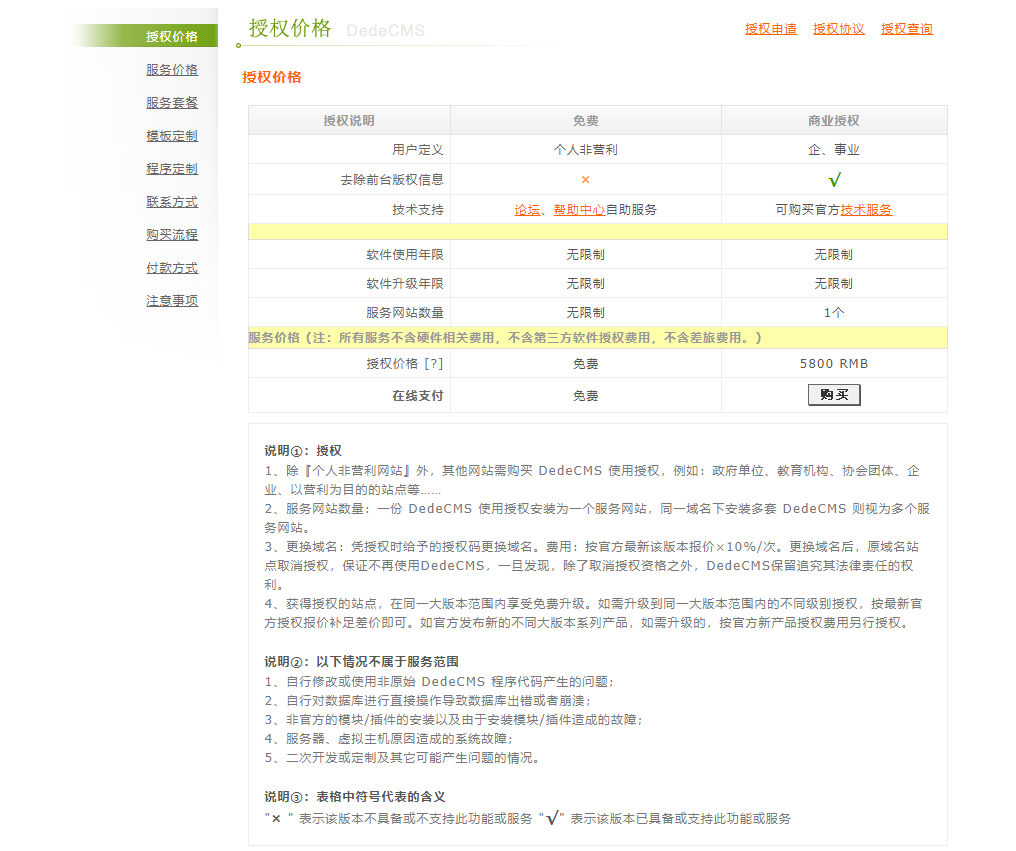Open 购买流程 sidebar link

[172, 235]
